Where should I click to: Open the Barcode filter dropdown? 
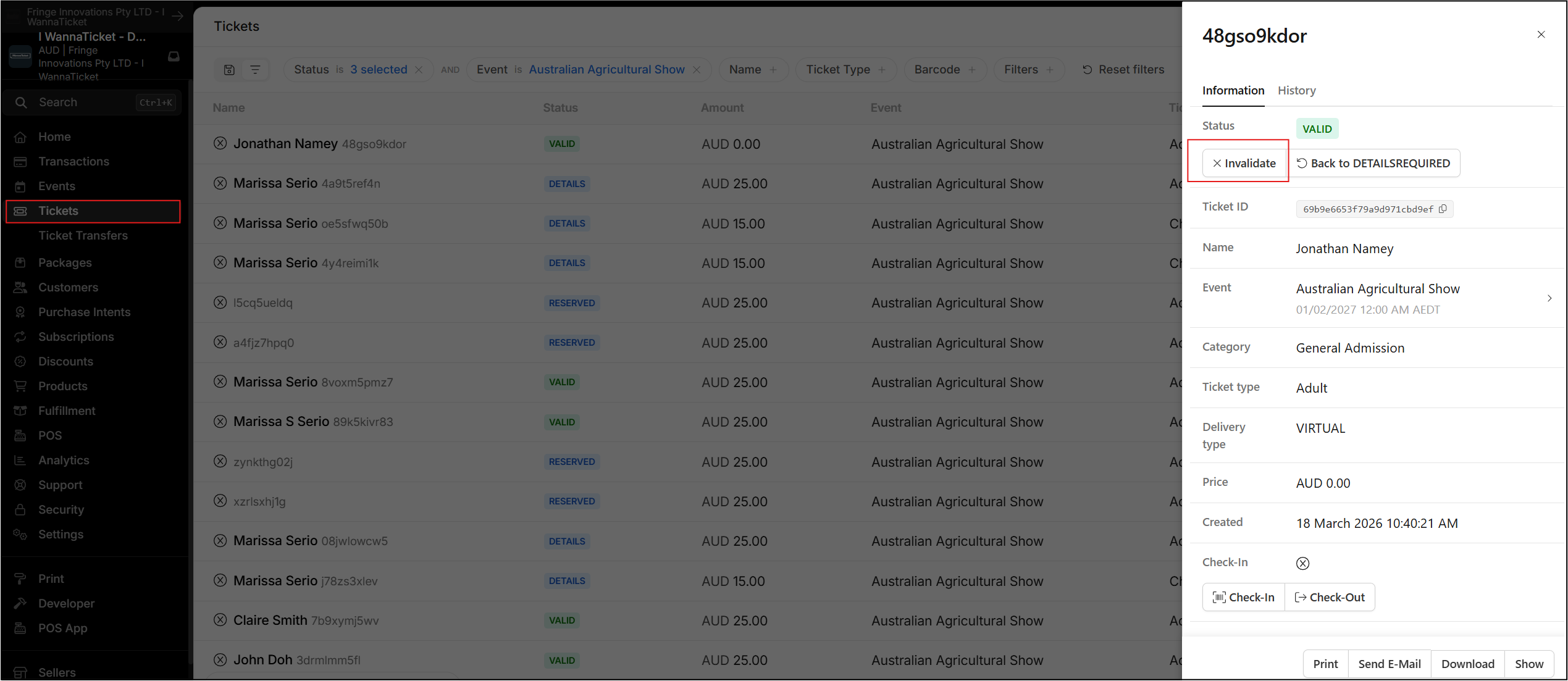944,70
